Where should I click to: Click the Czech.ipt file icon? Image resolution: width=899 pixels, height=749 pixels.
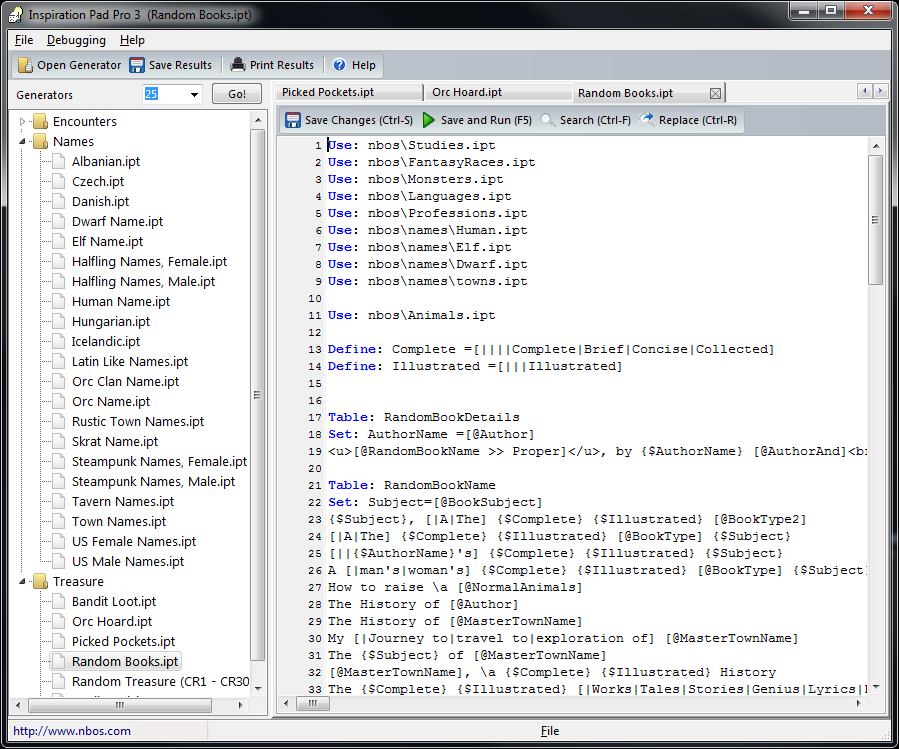[58, 182]
